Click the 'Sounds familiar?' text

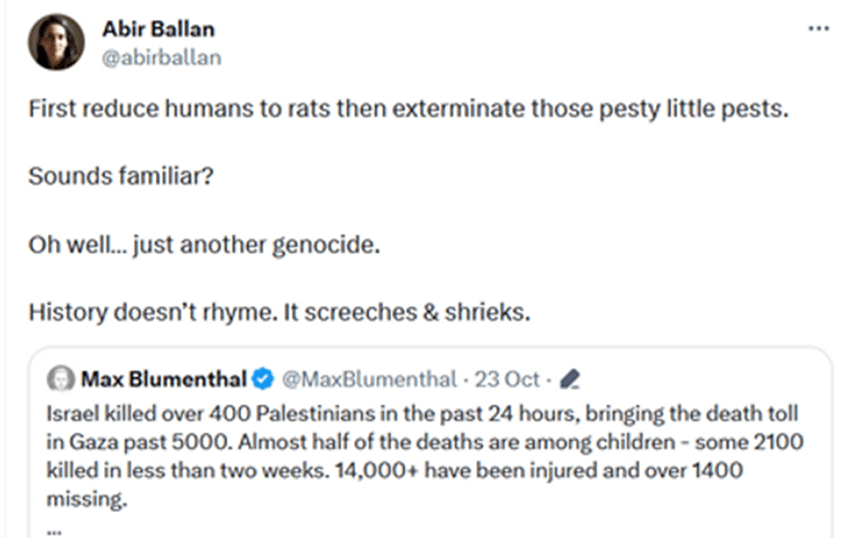click(x=121, y=176)
